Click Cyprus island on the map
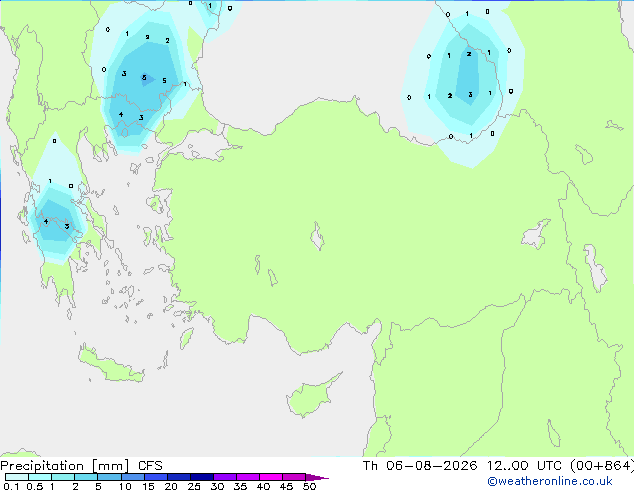 coord(311,397)
